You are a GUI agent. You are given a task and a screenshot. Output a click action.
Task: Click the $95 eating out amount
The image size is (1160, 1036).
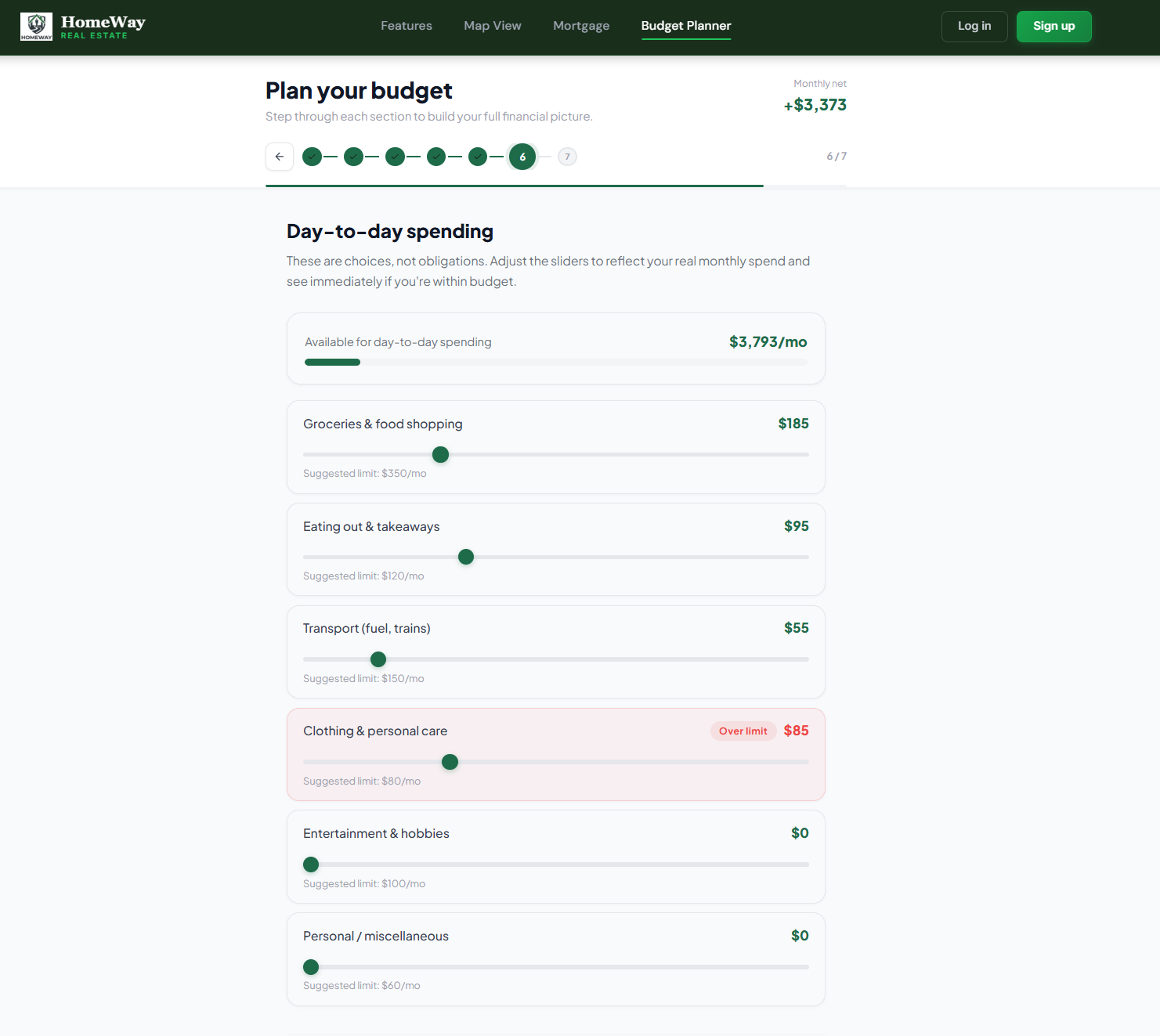(797, 526)
